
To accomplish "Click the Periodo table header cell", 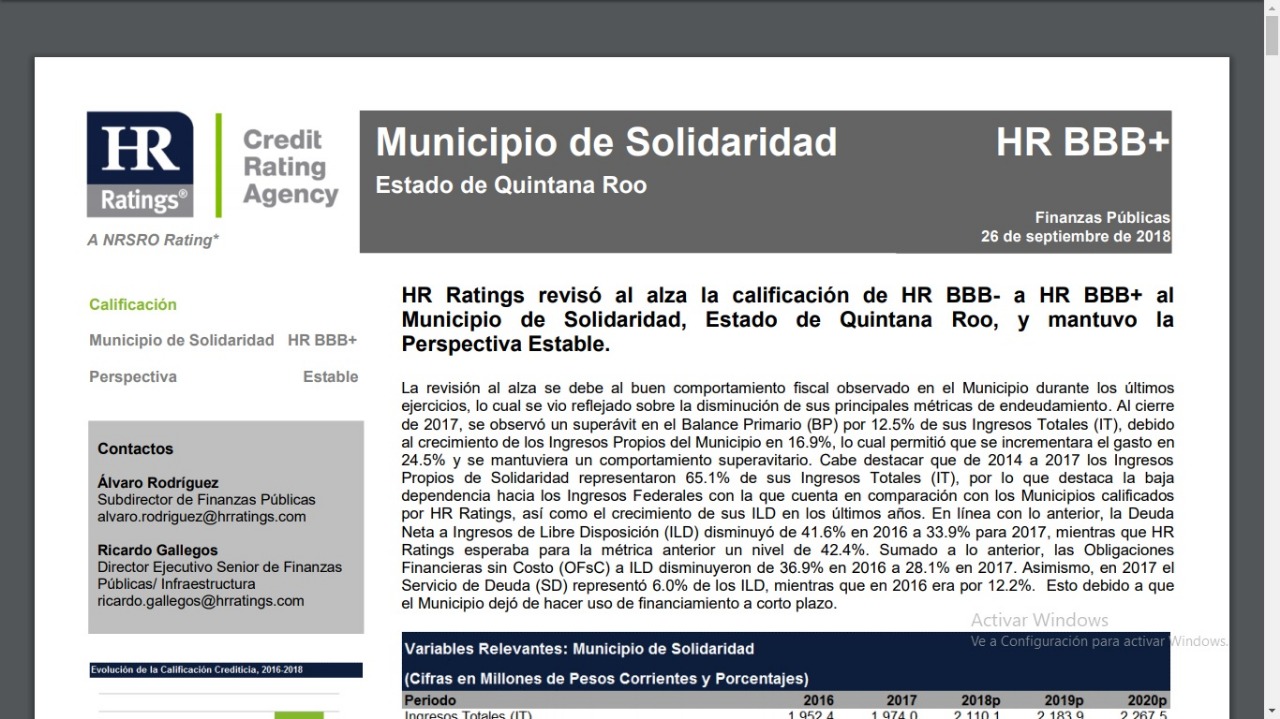I will point(431,700).
